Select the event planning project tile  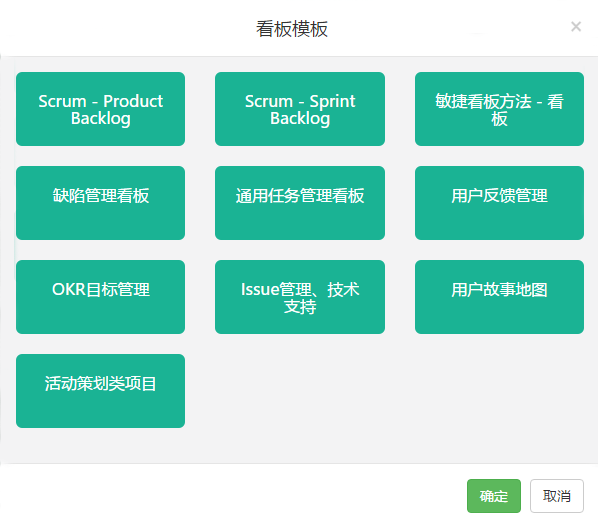[x=100, y=391]
